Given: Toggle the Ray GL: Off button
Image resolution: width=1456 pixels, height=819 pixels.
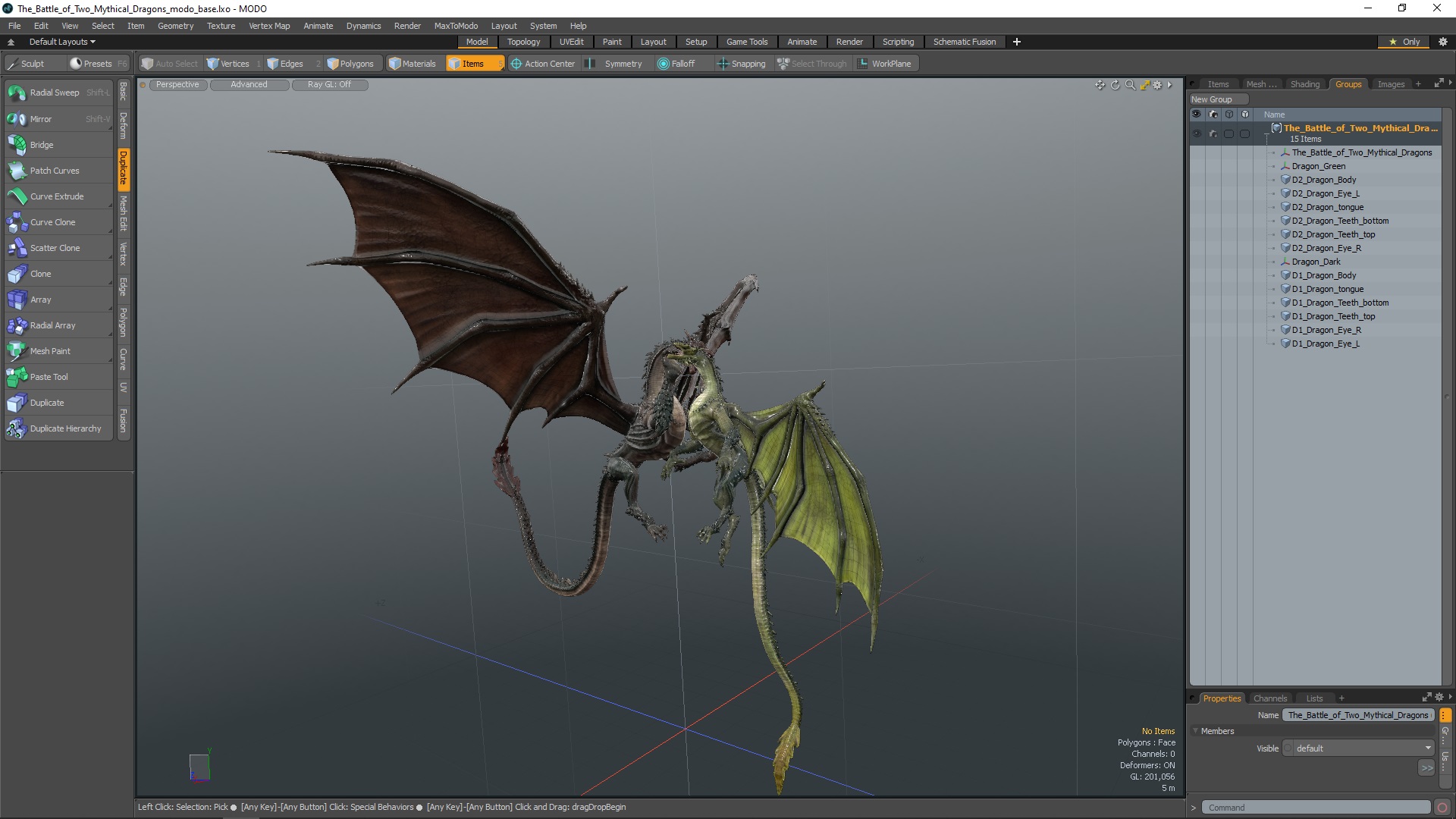Looking at the screenshot, I should tap(330, 85).
